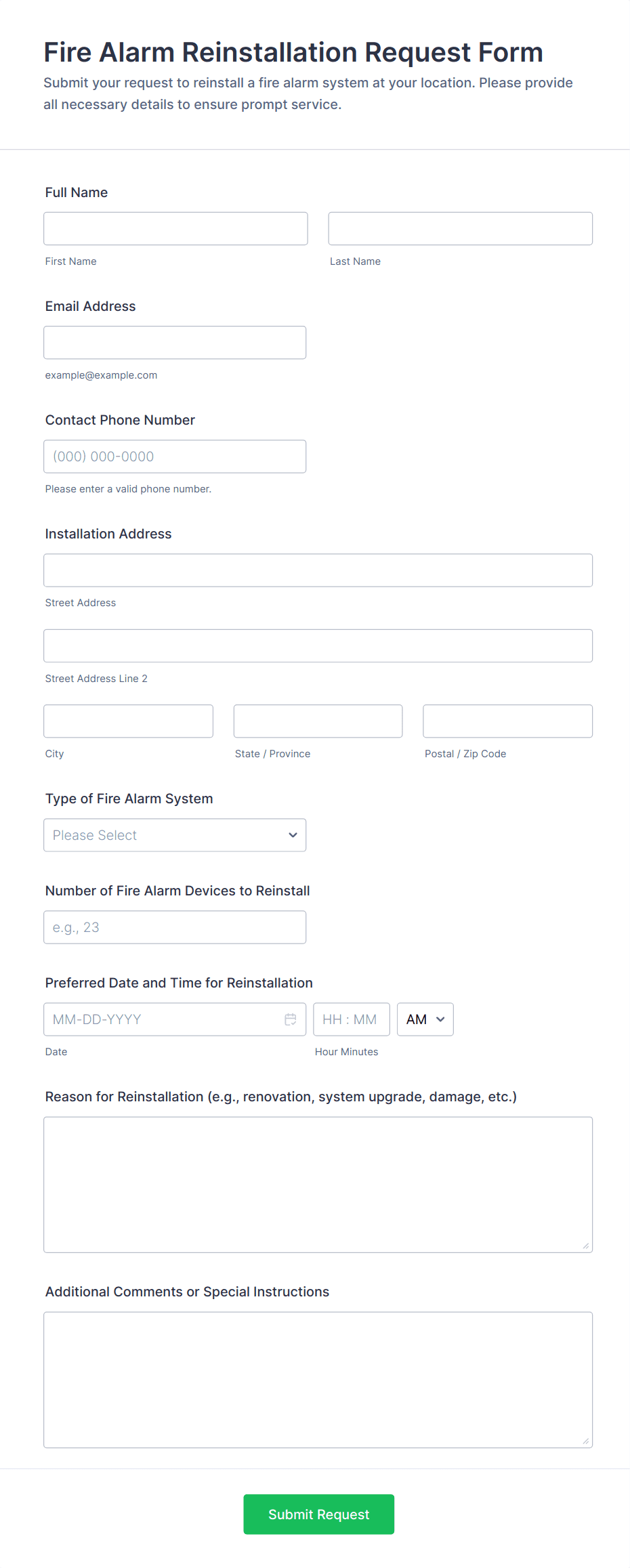
Task: Click the calendar icon in date field
Action: click(291, 1019)
